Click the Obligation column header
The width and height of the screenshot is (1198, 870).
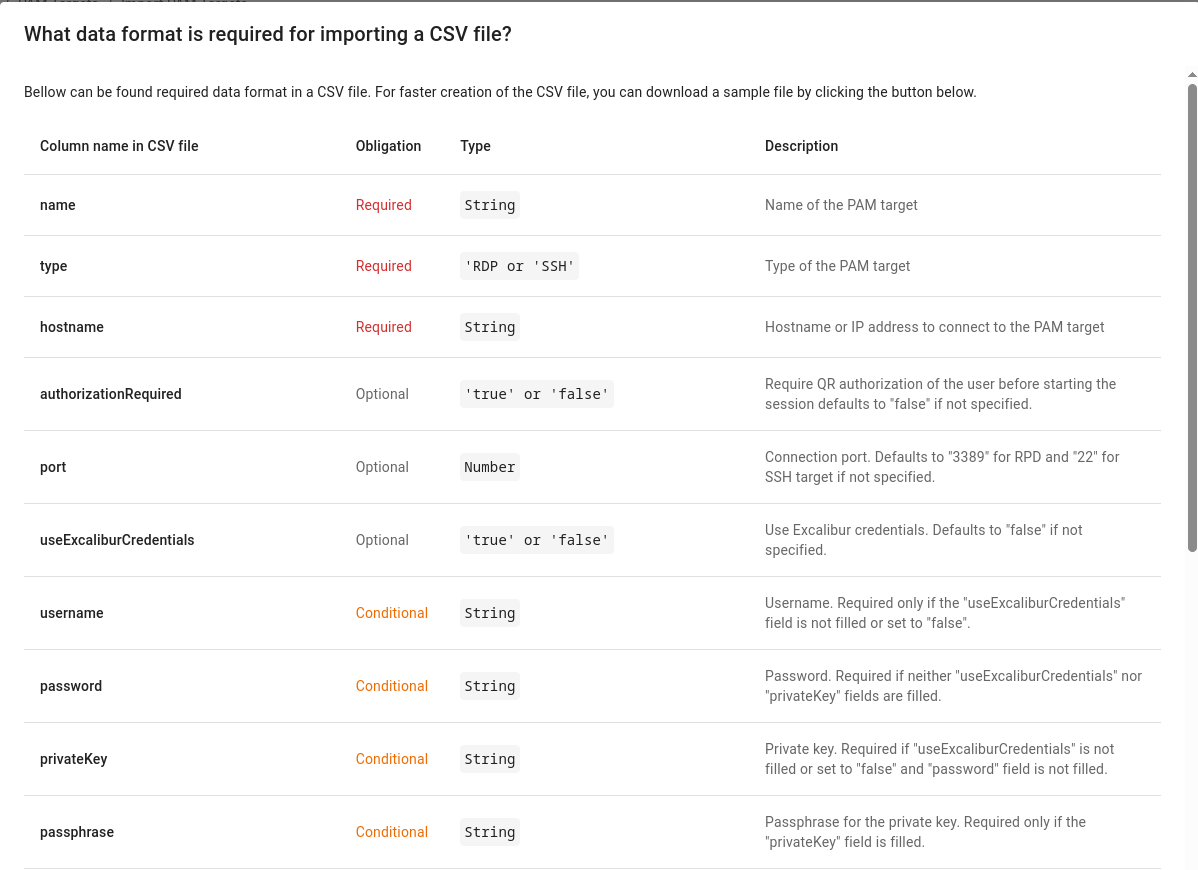point(388,146)
